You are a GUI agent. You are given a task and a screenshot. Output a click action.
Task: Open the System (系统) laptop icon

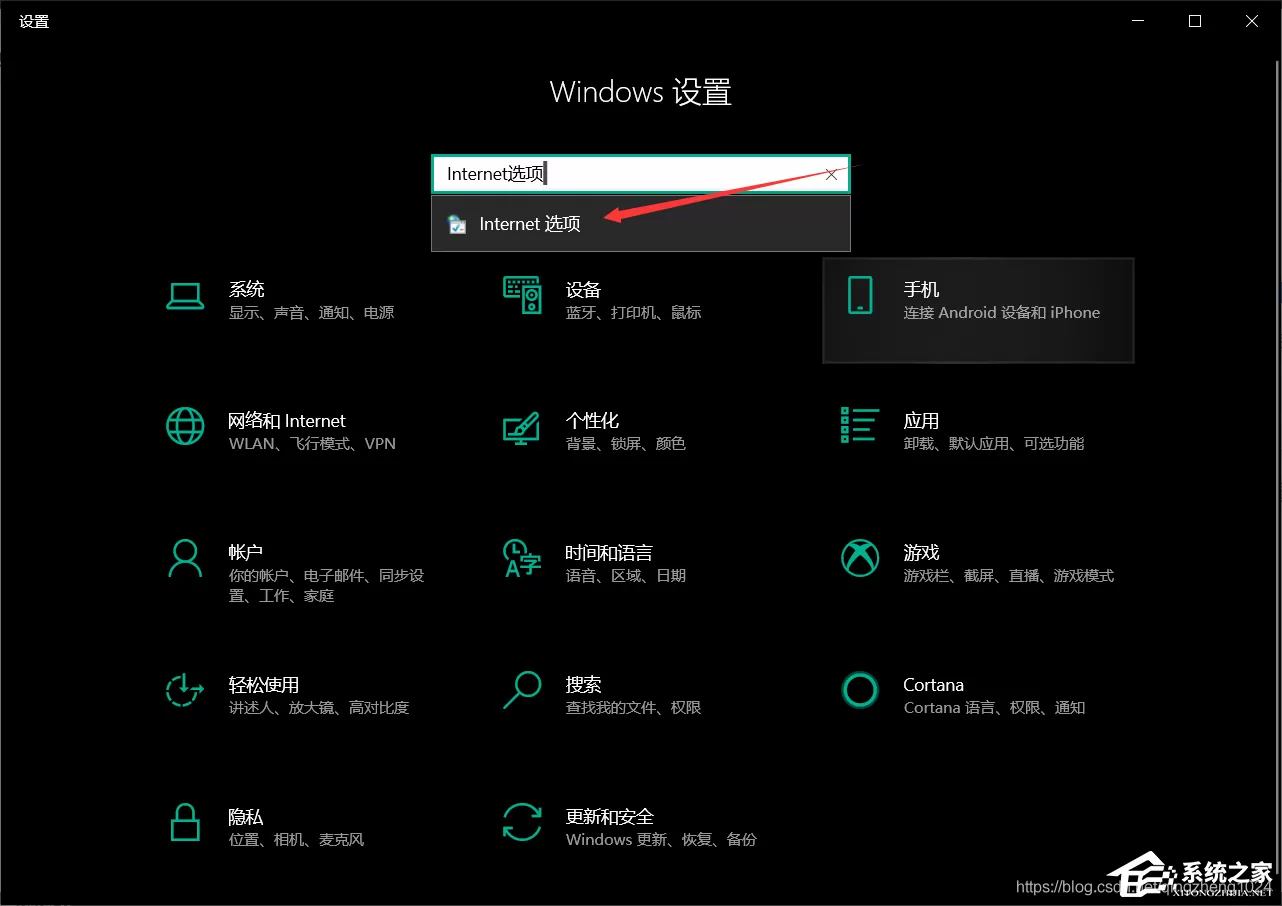(x=185, y=295)
